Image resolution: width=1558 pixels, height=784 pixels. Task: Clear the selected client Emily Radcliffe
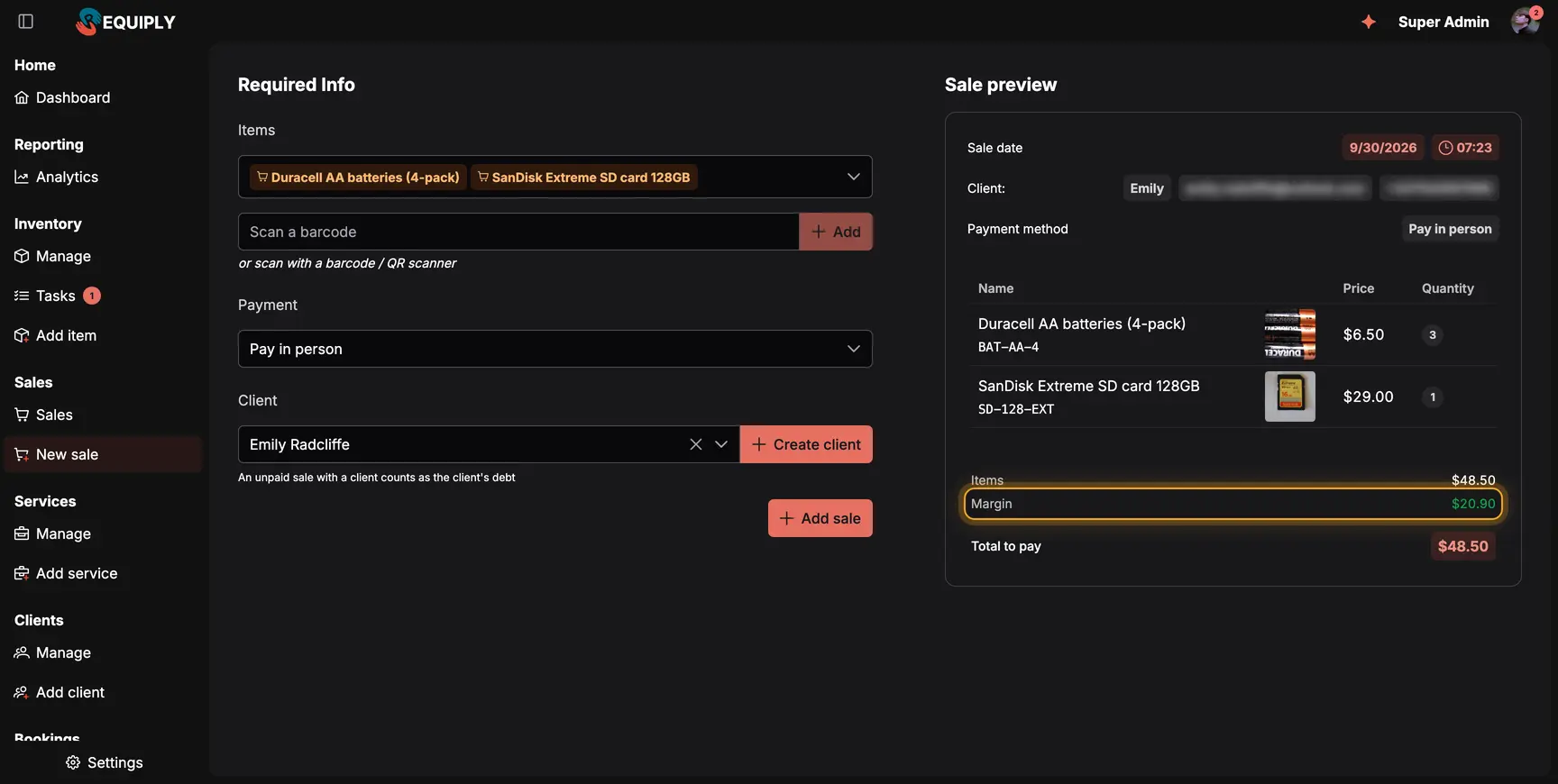click(696, 444)
